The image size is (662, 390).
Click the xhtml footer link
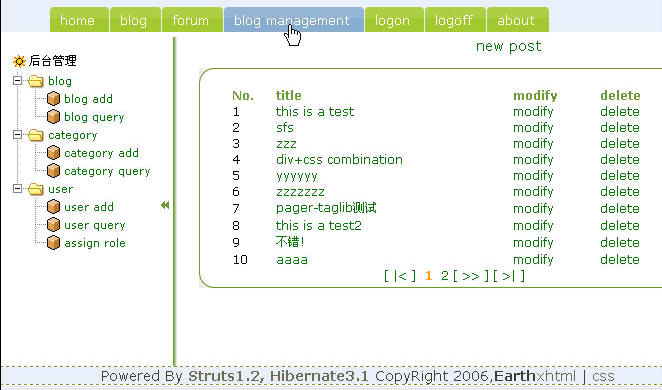coord(556,376)
